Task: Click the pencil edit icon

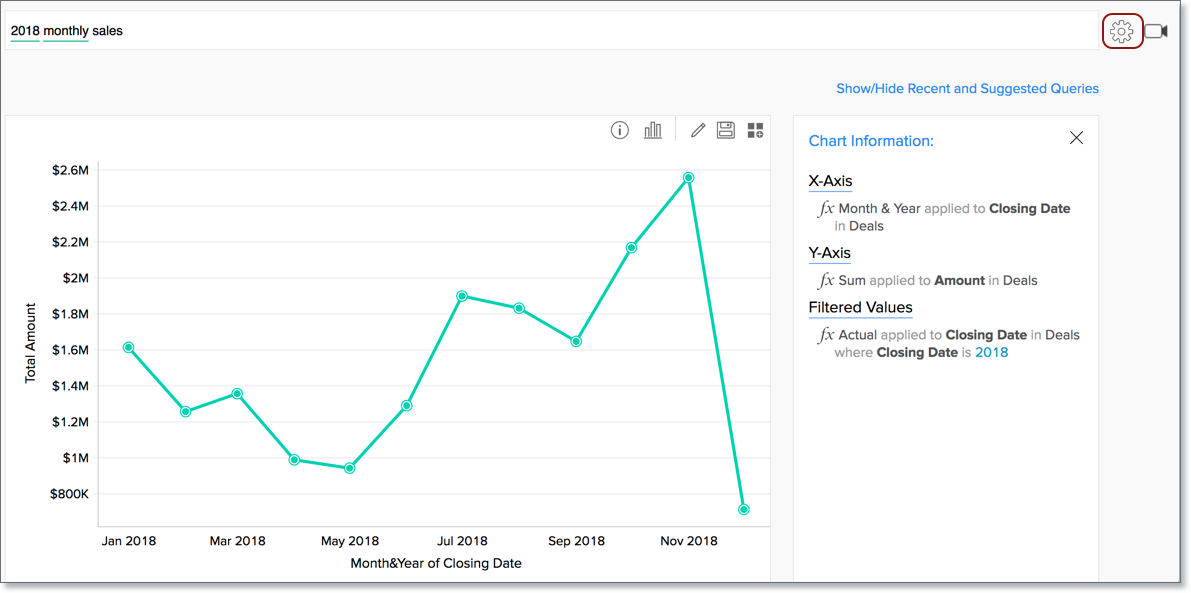Action: point(698,130)
